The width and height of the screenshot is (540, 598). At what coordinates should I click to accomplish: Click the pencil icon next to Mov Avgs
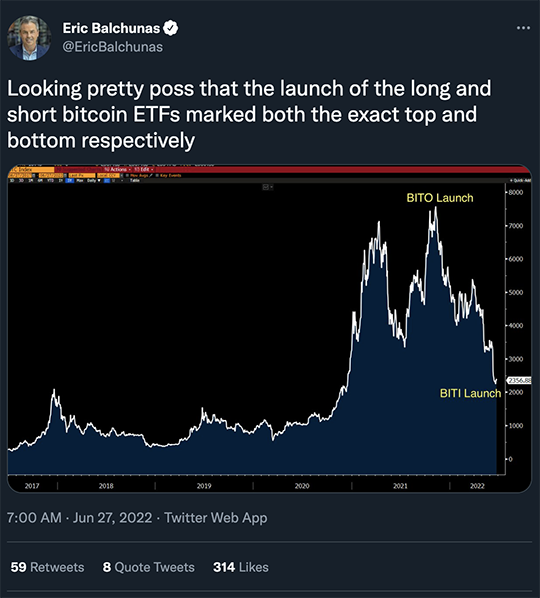pyautogui.click(x=151, y=175)
